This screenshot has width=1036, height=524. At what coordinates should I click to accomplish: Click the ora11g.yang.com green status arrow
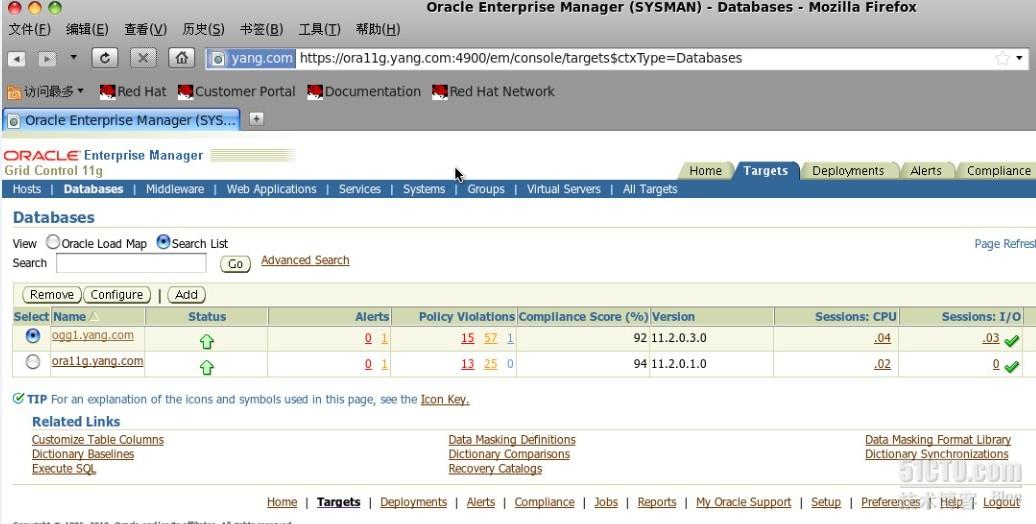[x=207, y=367]
